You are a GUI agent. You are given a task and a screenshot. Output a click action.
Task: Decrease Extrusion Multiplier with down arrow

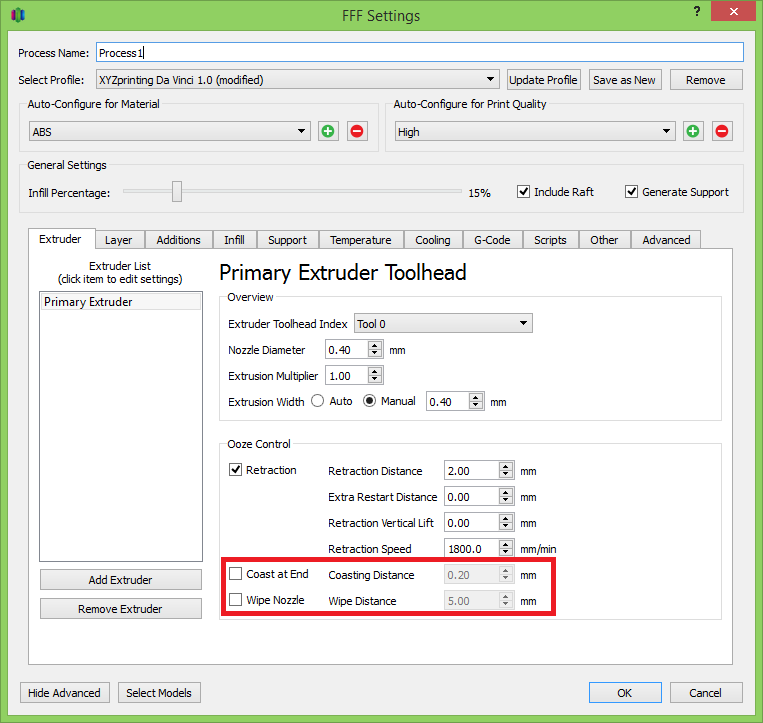pos(375,380)
